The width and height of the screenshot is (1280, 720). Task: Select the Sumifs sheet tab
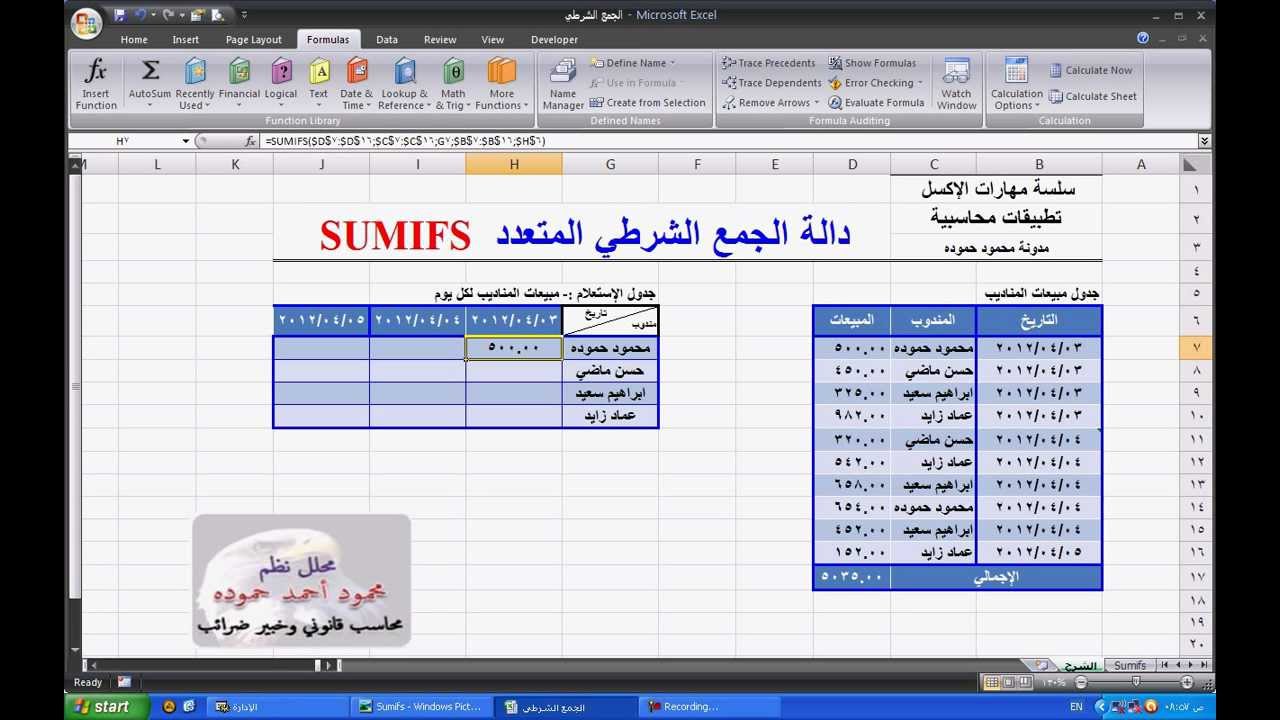click(x=1130, y=665)
